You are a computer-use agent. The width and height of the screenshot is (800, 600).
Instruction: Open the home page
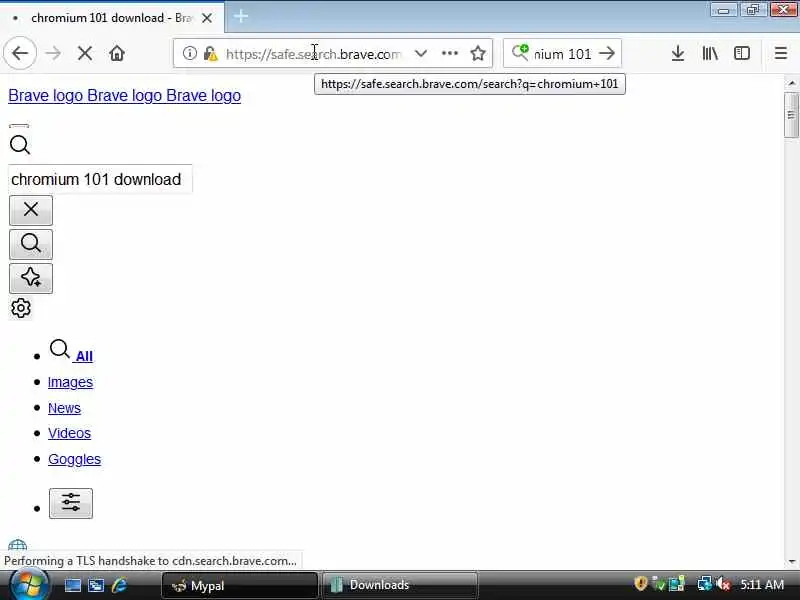[x=117, y=53]
